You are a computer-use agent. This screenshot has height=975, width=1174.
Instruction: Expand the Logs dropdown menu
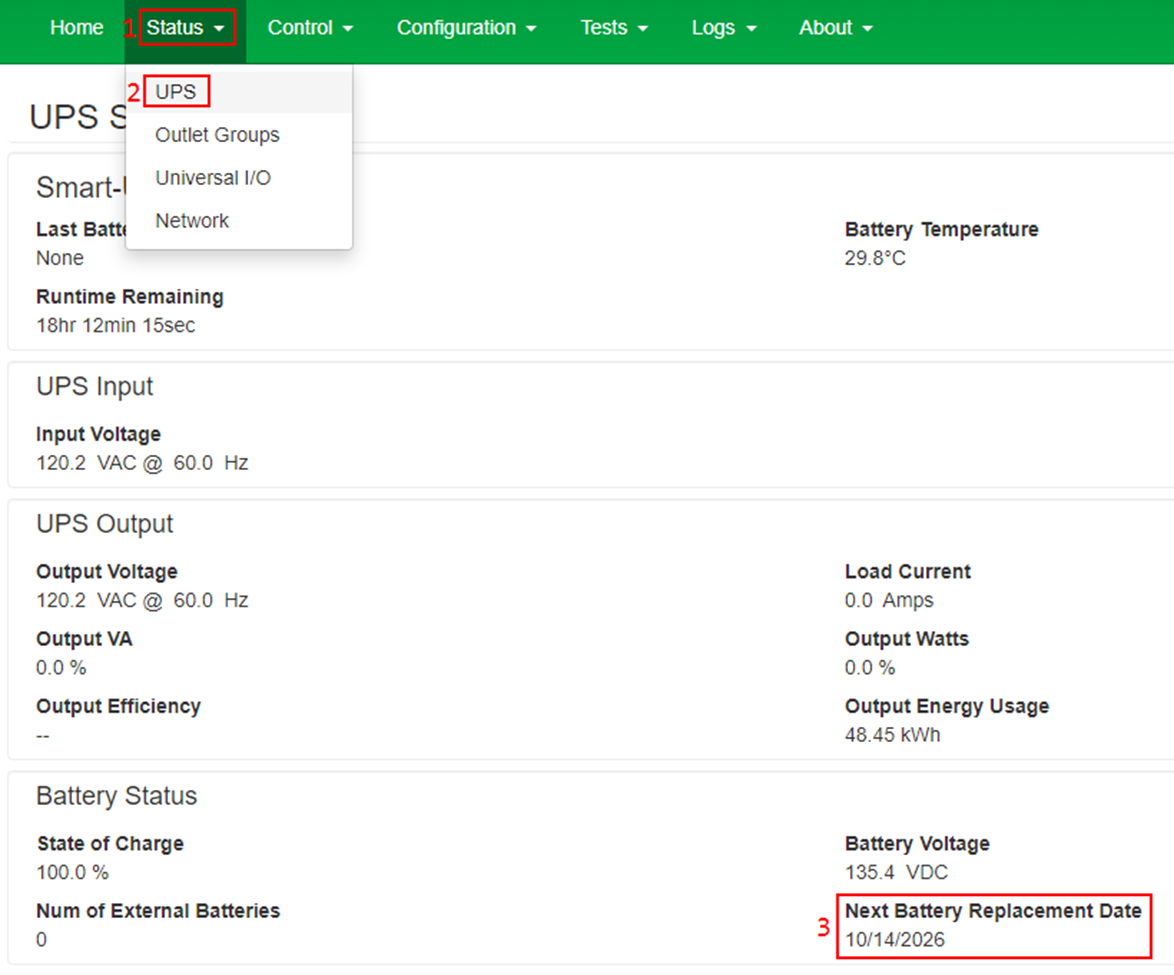click(724, 28)
